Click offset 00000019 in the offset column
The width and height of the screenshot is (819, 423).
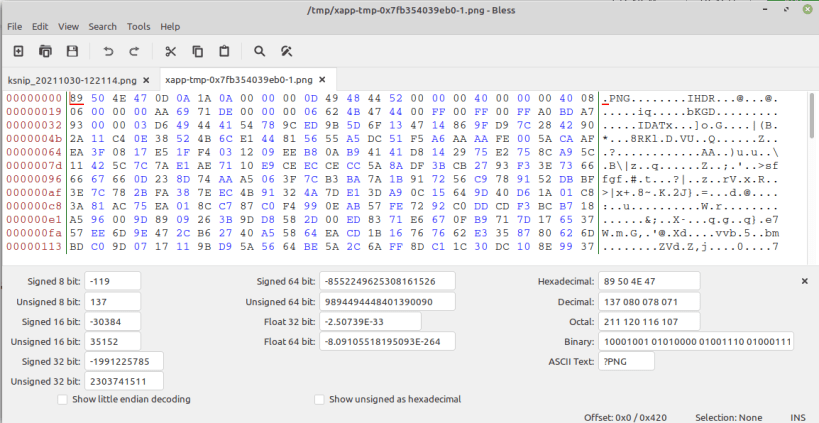34,111
